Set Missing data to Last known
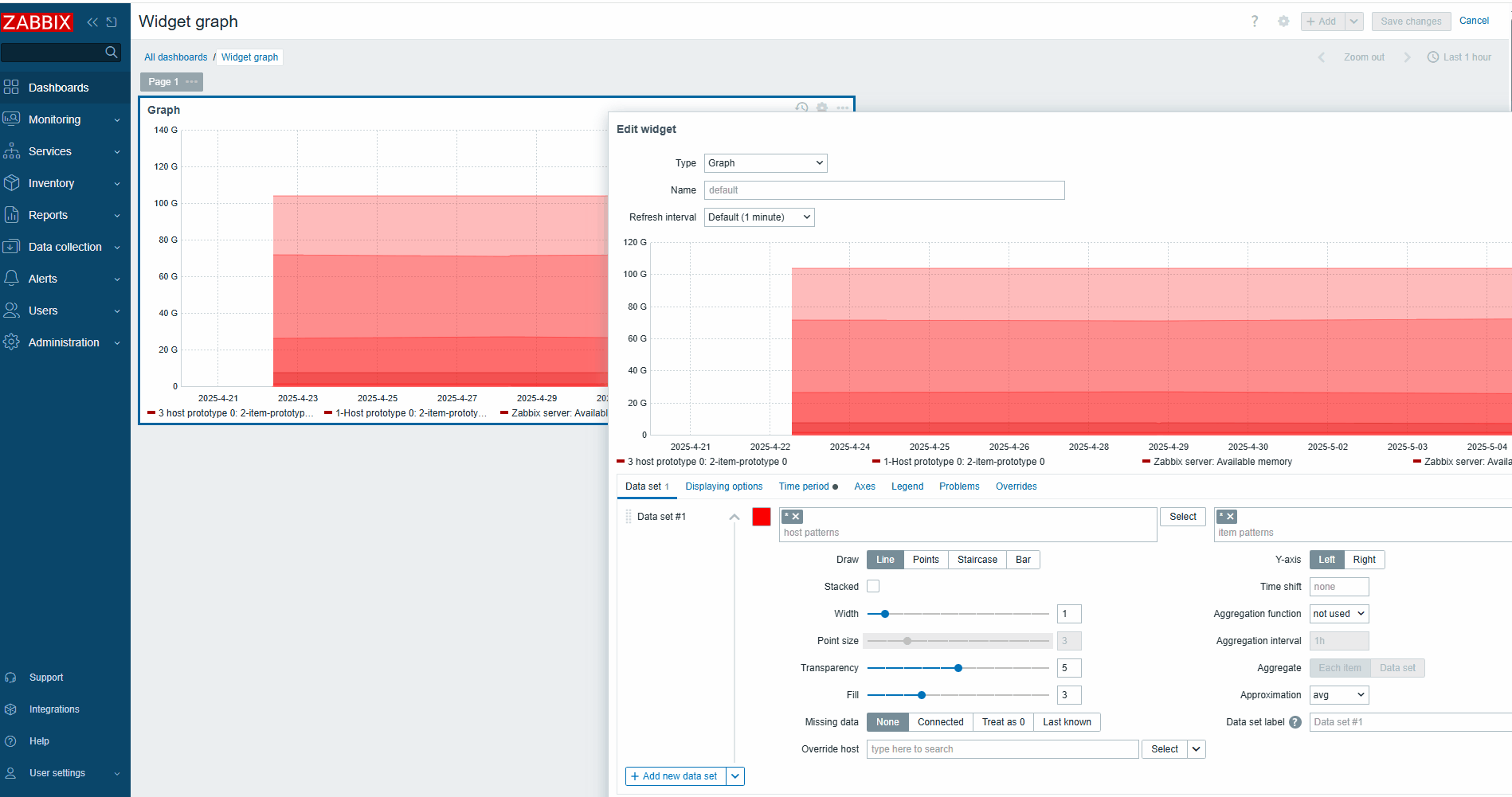Screen dimensions: 1512x797 pyautogui.click(x=1067, y=722)
